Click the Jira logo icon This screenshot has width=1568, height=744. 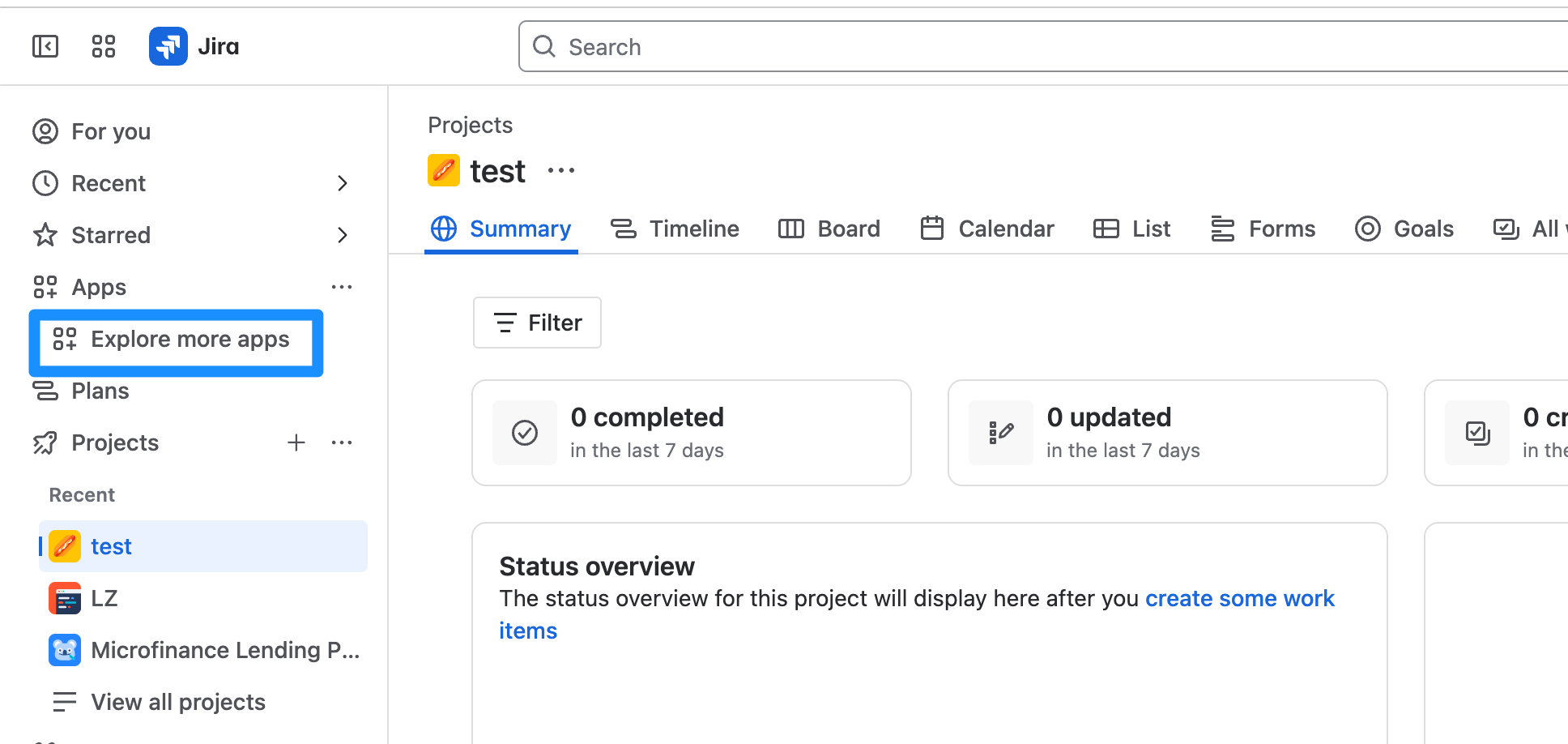(x=168, y=46)
